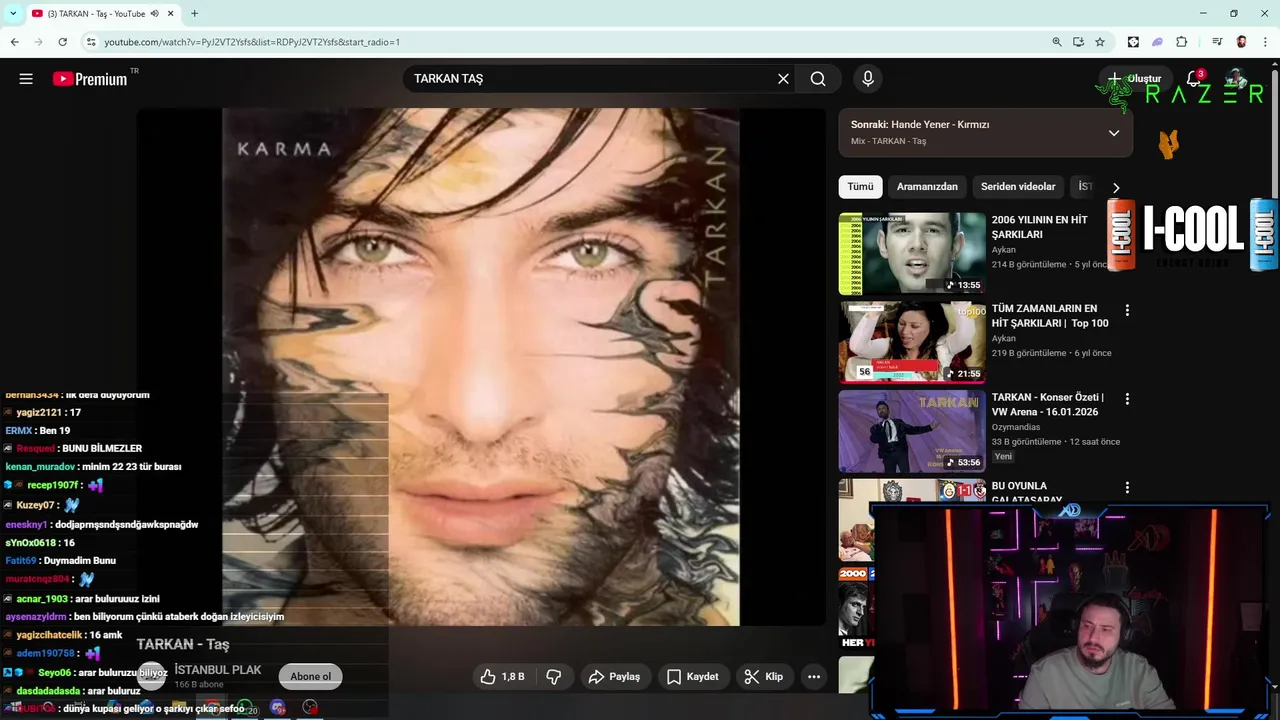Screen dimensions: 1280x720
Task: Create a clip with Klip button
Action: pyautogui.click(x=763, y=677)
